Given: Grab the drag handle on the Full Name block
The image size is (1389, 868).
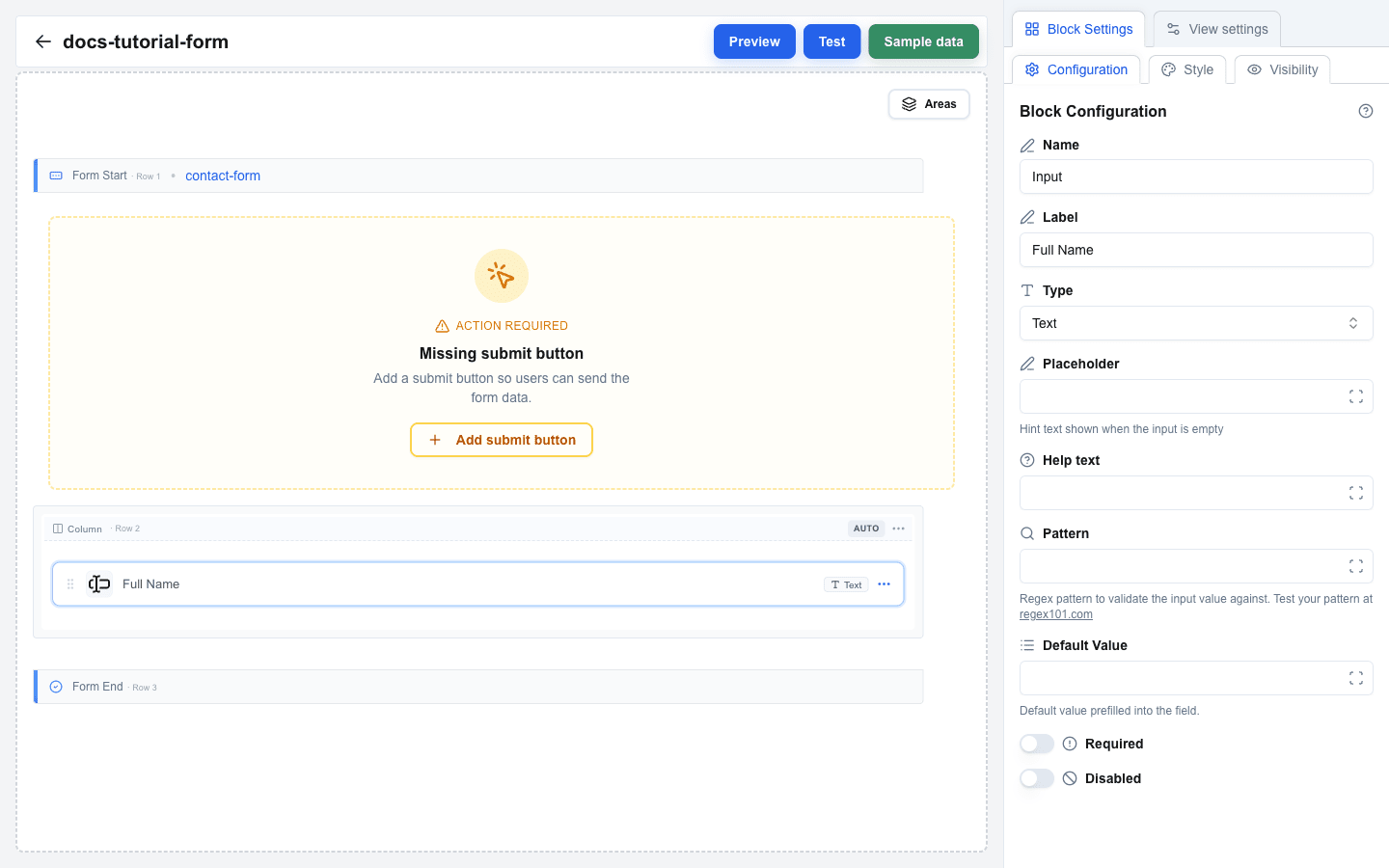Looking at the screenshot, I should coord(70,584).
